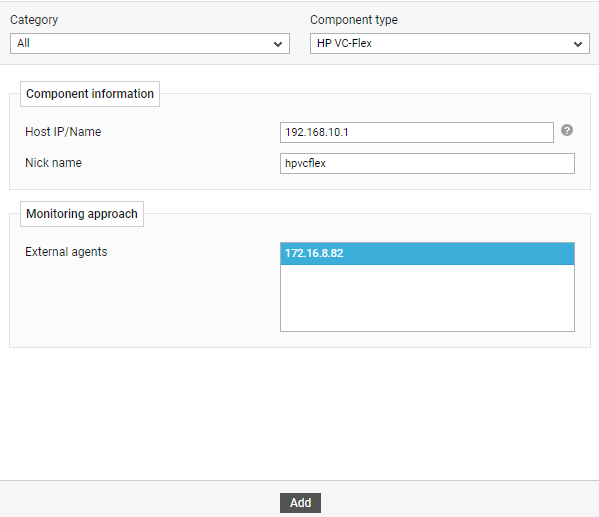Click the HP VC-Flex text in dropdown
The width and height of the screenshot is (599, 517).
click(344, 44)
